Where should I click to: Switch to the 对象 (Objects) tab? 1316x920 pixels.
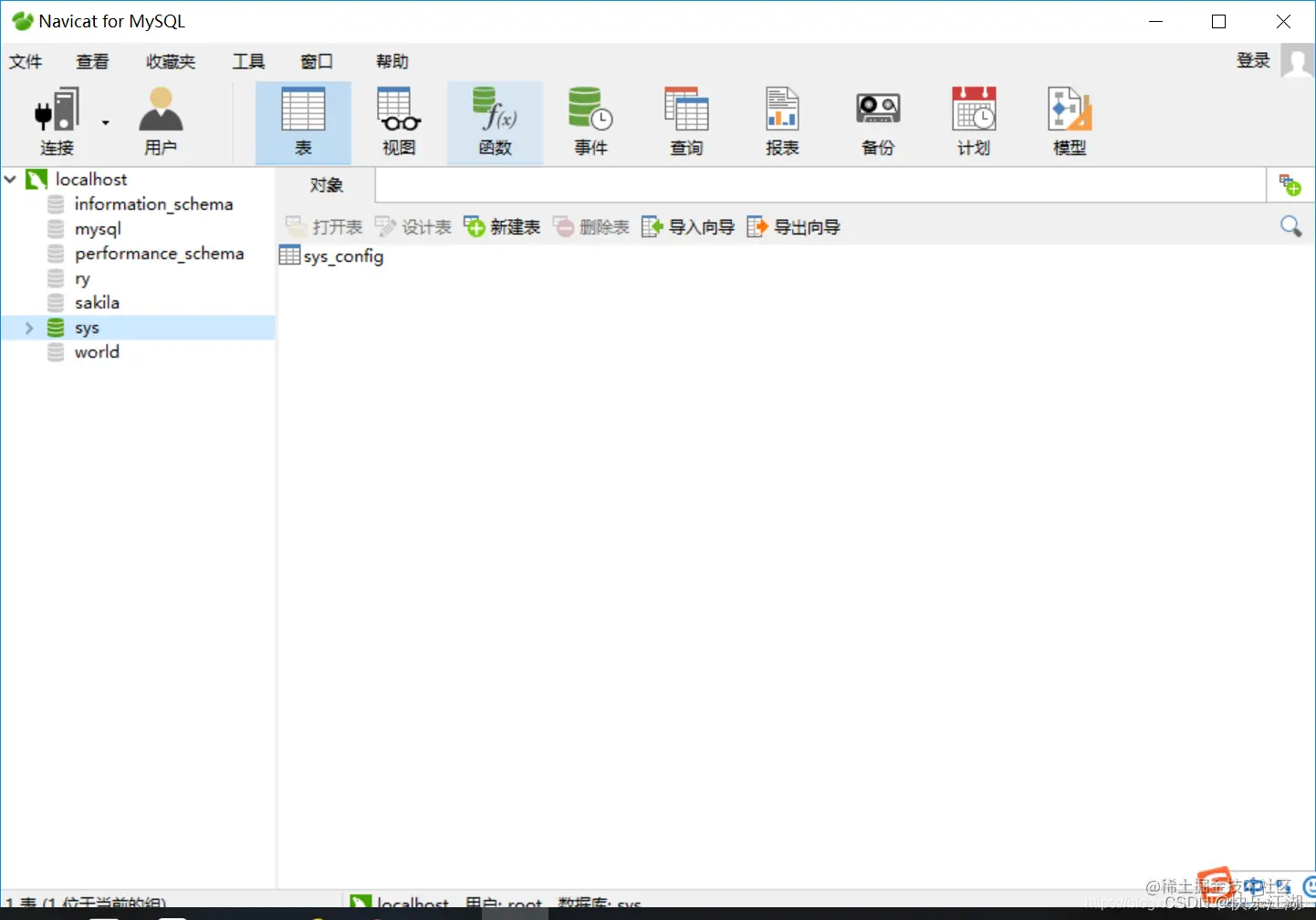[326, 185]
